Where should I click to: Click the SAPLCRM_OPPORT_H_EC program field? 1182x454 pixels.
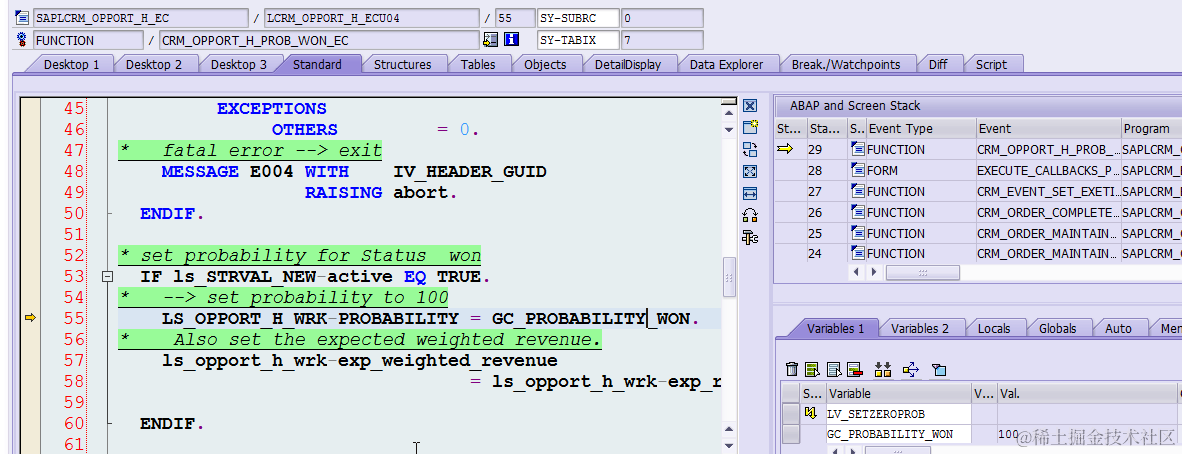pyautogui.click(x=141, y=17)
